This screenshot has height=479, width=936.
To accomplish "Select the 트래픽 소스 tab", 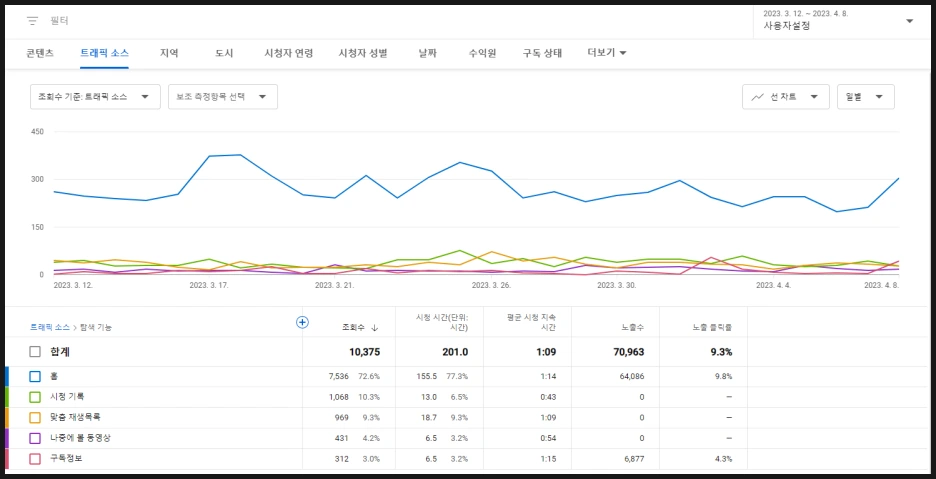I will tap(104, 53).
